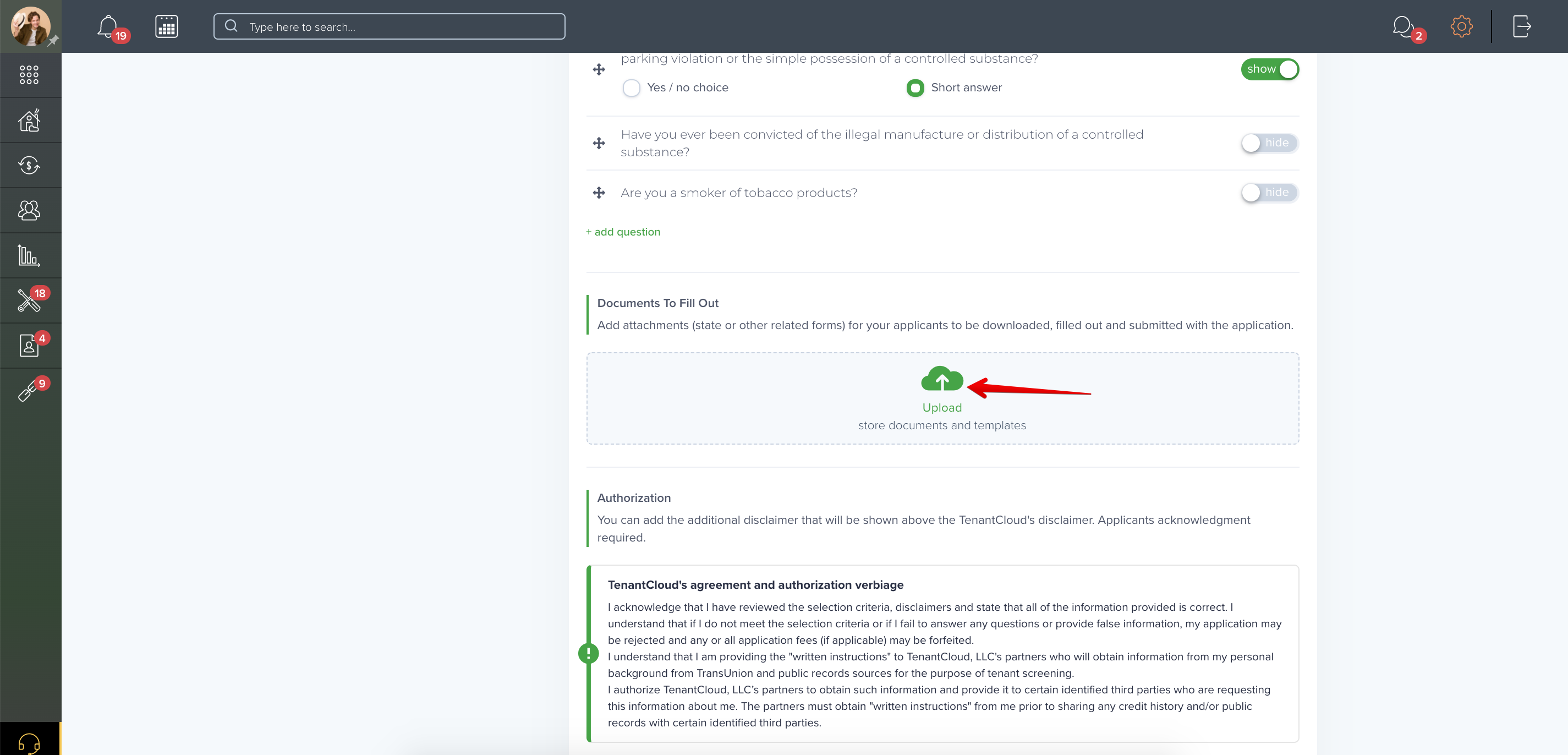Click the 'Upload' link text
The image size is (1568, 755).
click(x=942, y=408)
